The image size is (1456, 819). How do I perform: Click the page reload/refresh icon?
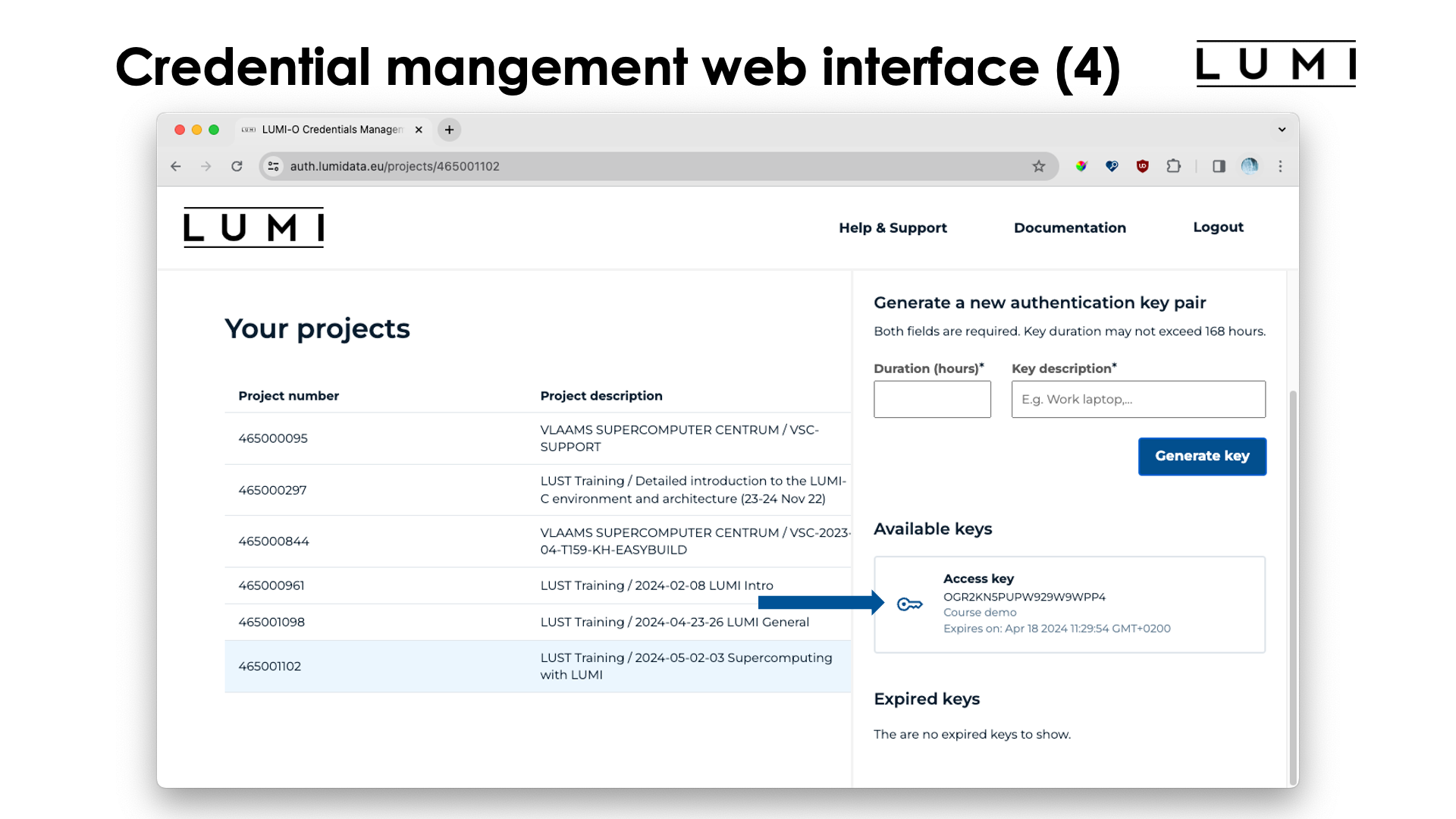pos(238,166)
